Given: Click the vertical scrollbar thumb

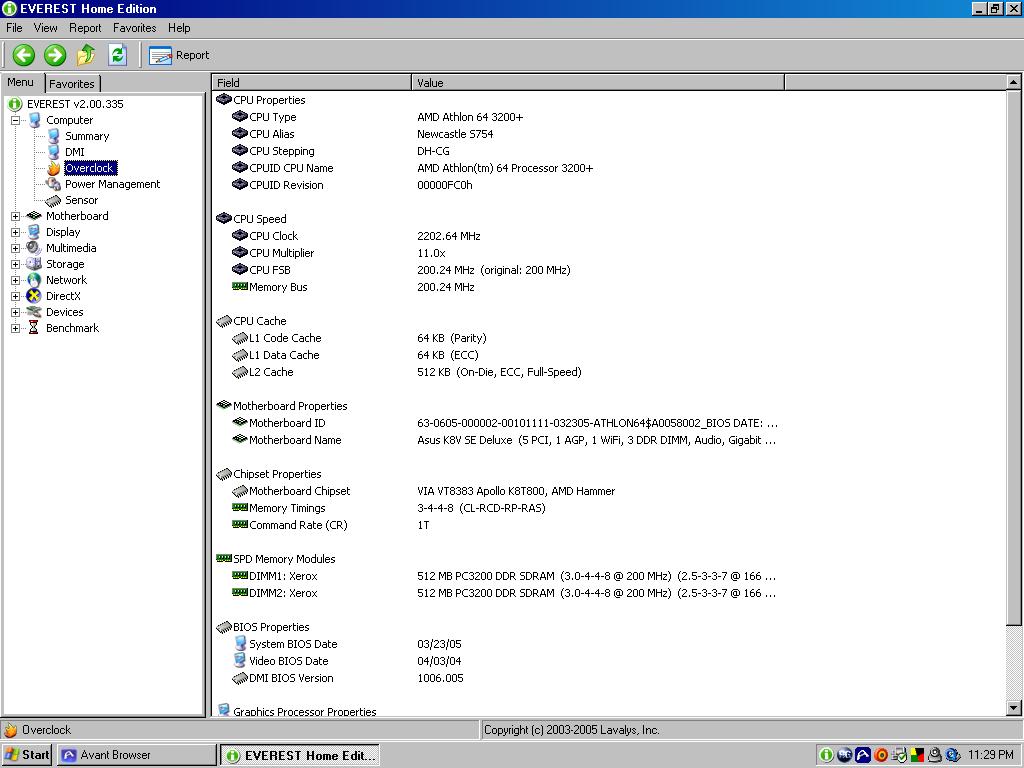Looking at the screenshot, I should (x=1013, y=357).
